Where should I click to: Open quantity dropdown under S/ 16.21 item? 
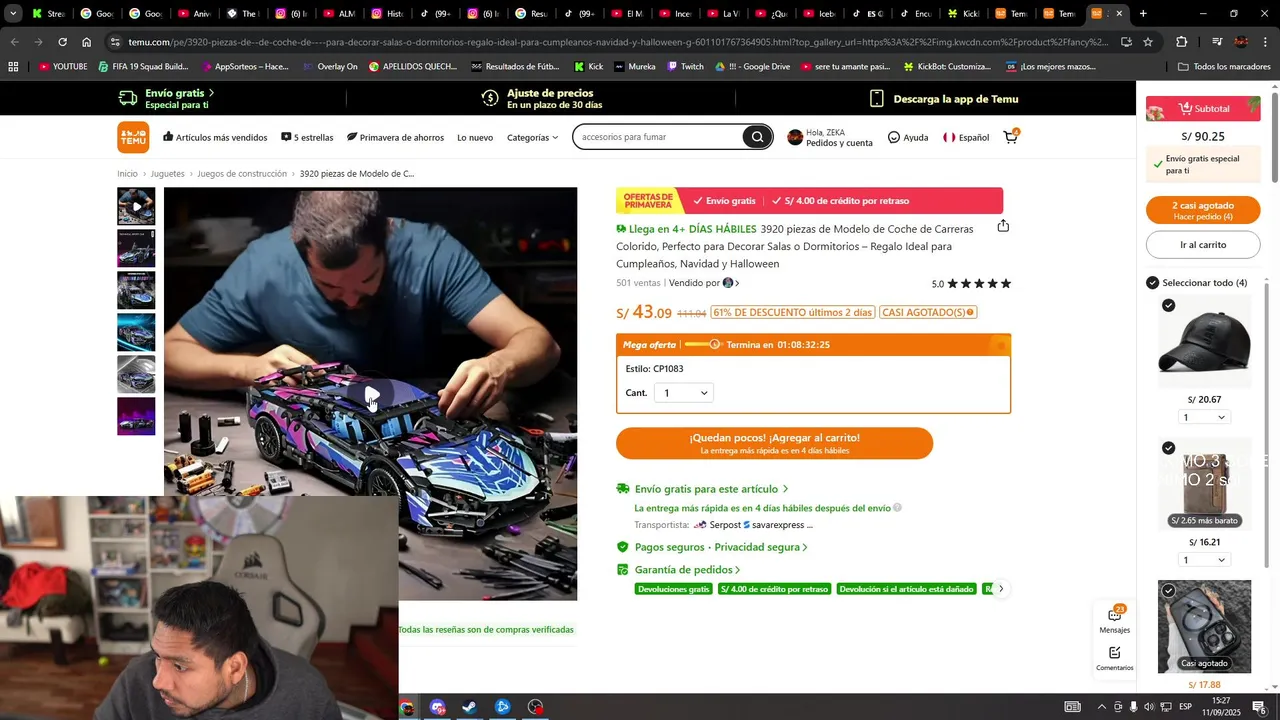pyautogui.click(x=1204, y=560)
